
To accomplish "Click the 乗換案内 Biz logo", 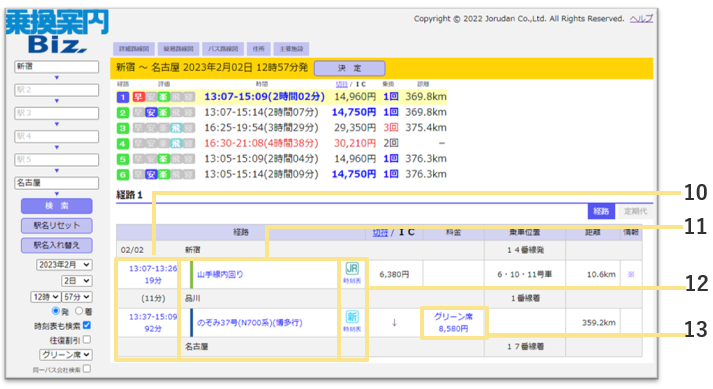I will [57, 31].
